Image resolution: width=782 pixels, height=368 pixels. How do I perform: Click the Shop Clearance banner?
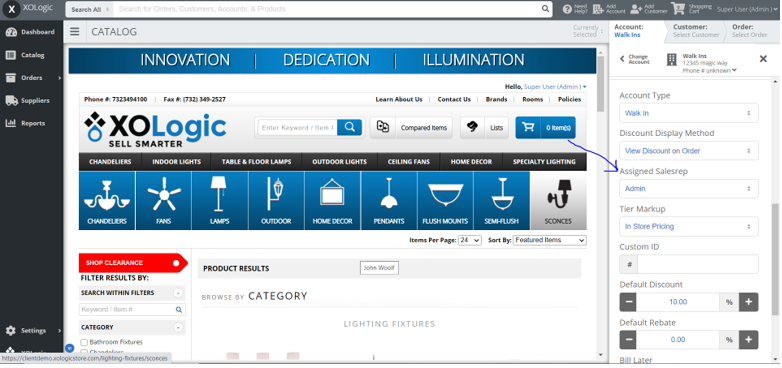(x=133, y=263)
